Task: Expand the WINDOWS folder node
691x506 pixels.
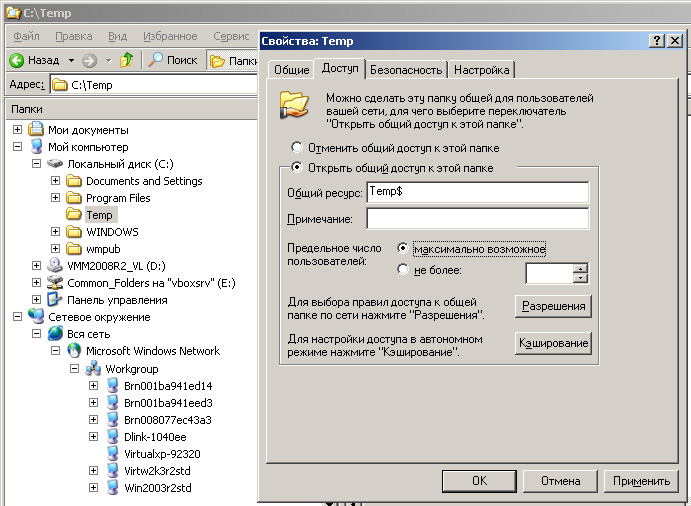Action: coord(55,232)
